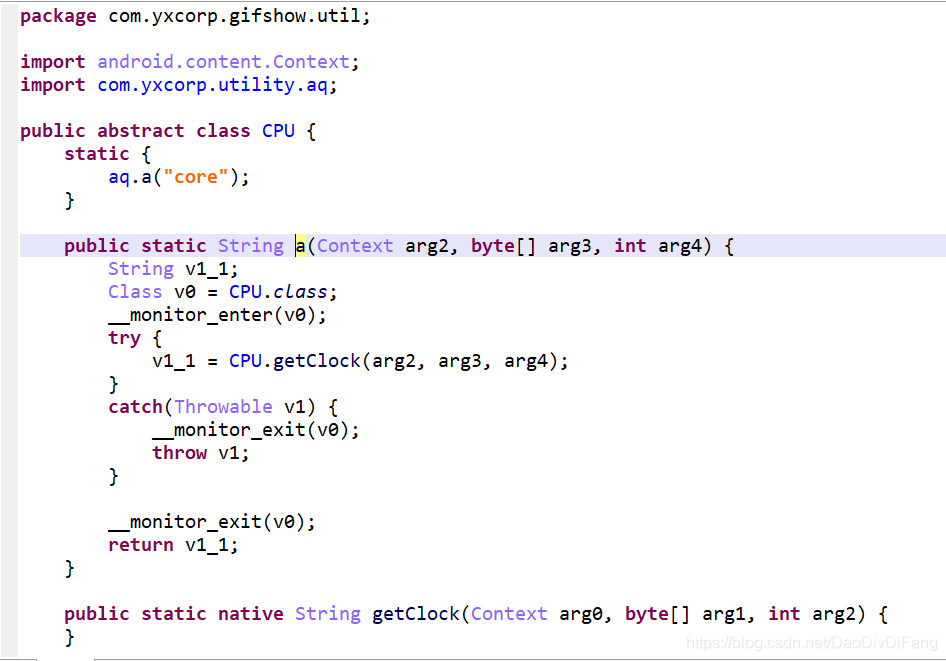Click the 'native' keyword
Viewport: 946px width, 661px height.
tap(250, 614)
